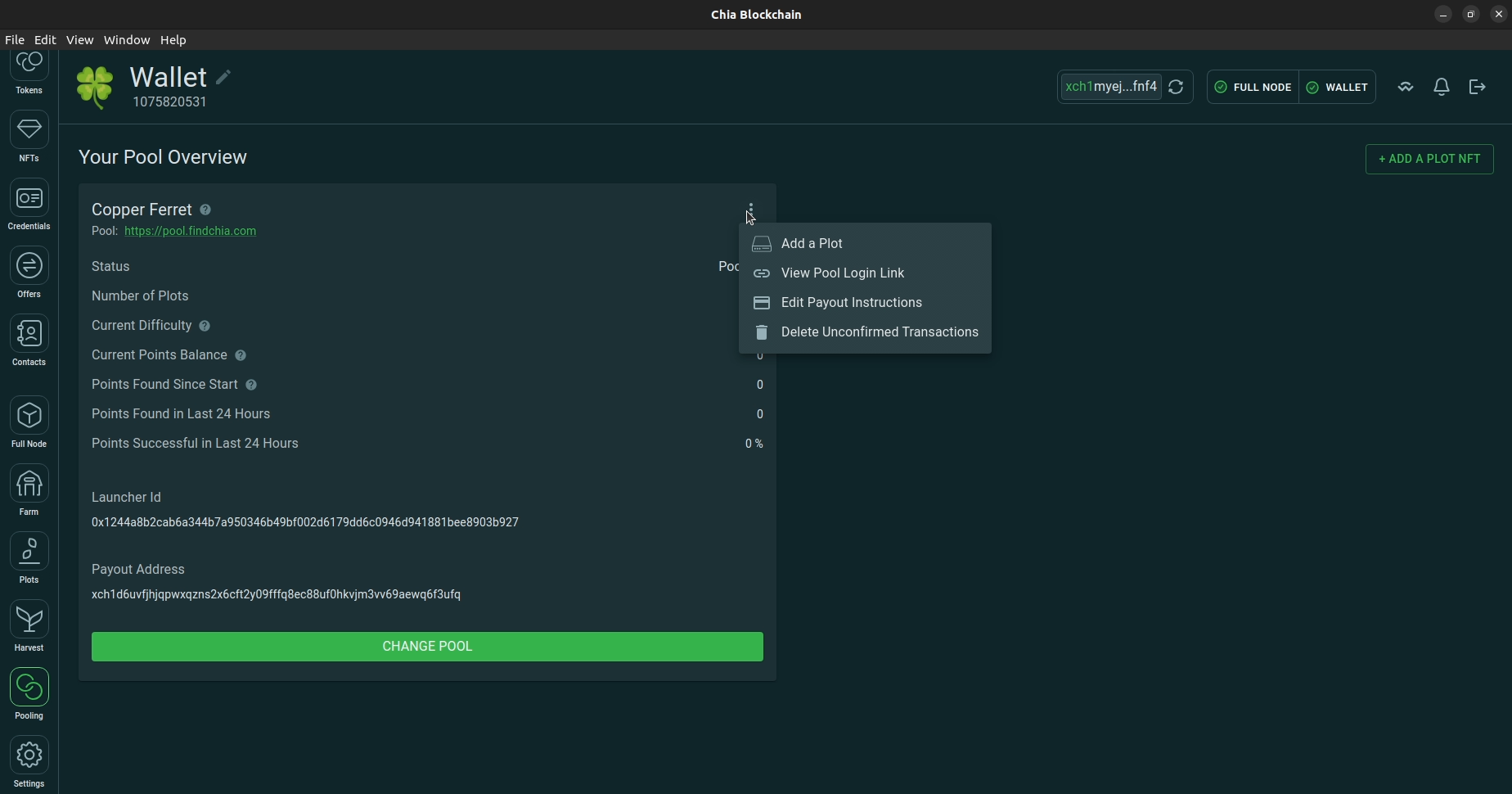
Task: Go to the Harvest section
Action: [x=29, y=627]
